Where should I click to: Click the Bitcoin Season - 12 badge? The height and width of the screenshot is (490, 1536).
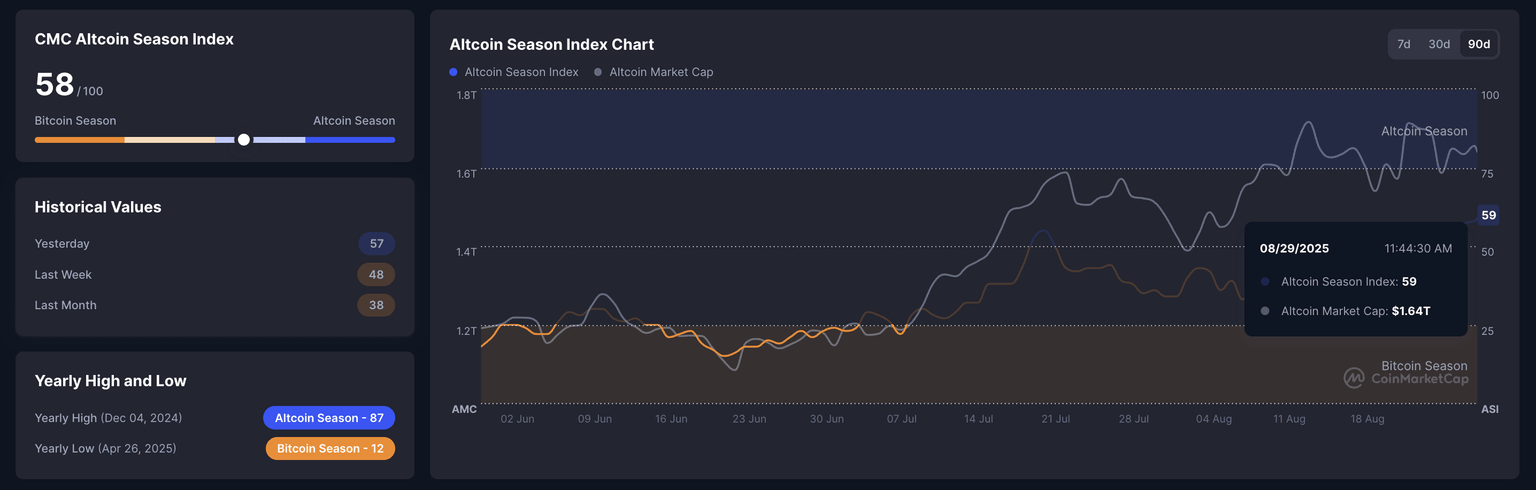(330, 449)
